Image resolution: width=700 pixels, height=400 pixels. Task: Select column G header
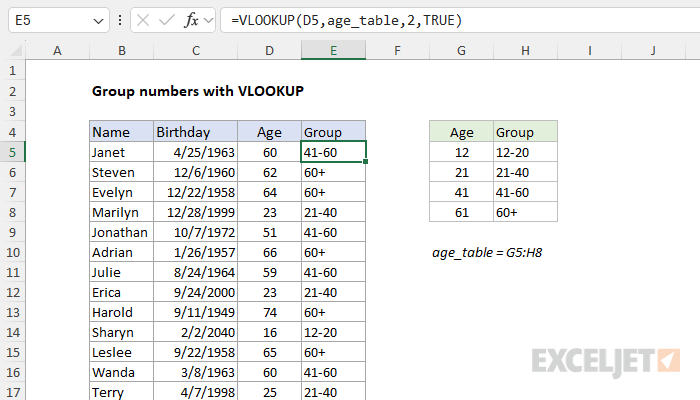coord(461,50)
